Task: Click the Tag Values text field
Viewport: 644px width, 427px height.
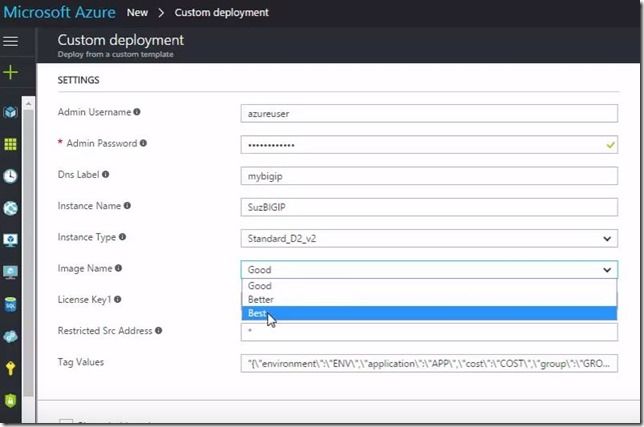Action: tap(429, 362)
